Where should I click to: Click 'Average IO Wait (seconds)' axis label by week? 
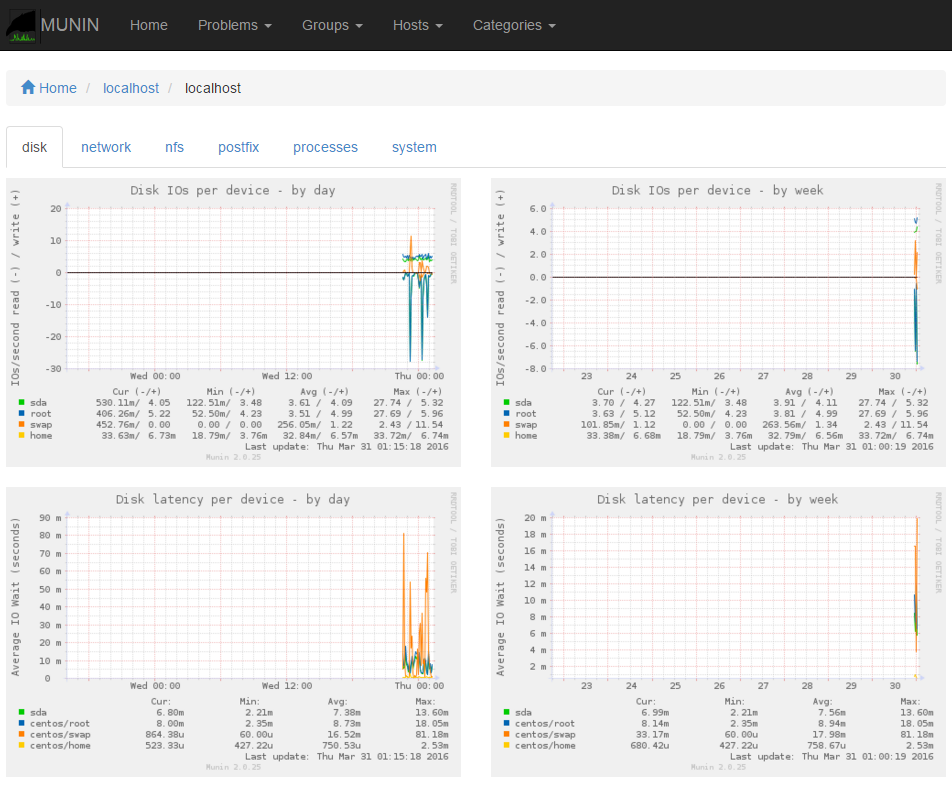click(500, 597)
